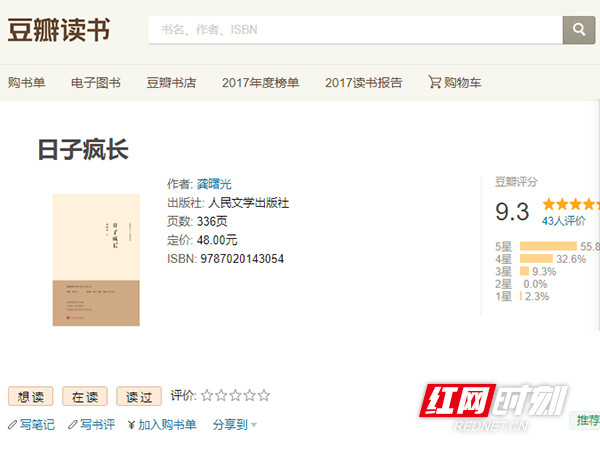Mark the book as 读过
The height and width of the screenshot is (453, 600).
click(139, 396)
